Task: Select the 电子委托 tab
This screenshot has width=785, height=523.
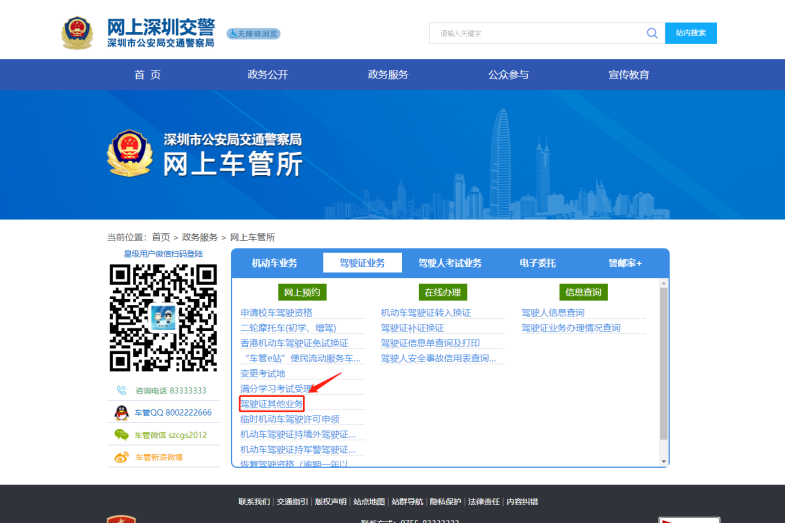Action: pos(537,263)
